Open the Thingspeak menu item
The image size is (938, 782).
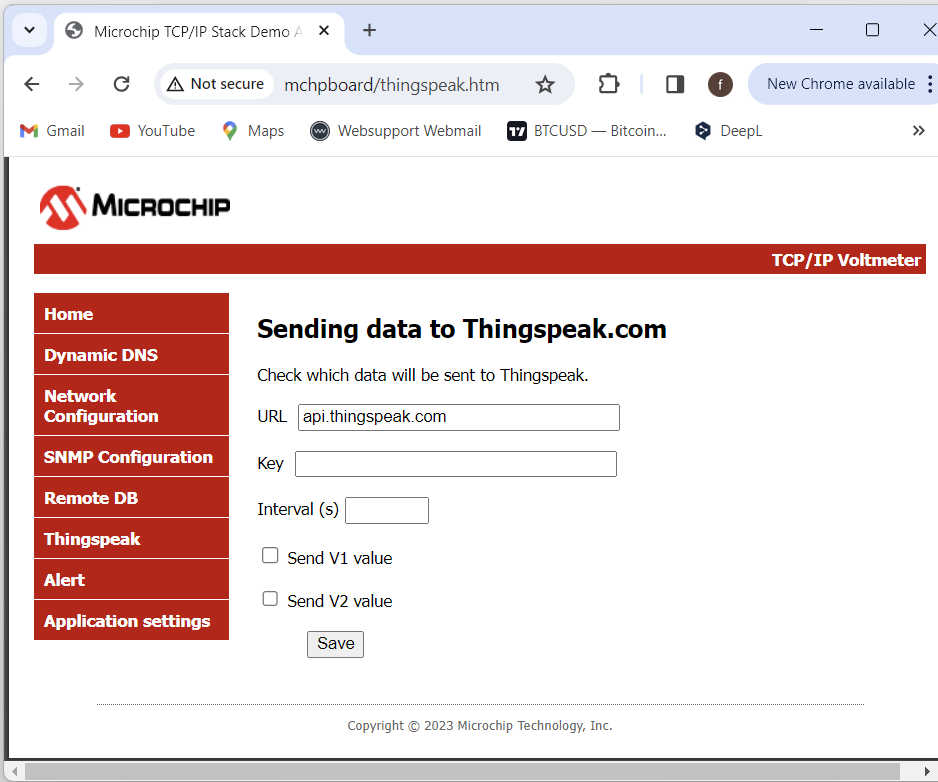(x=132, y=538)
